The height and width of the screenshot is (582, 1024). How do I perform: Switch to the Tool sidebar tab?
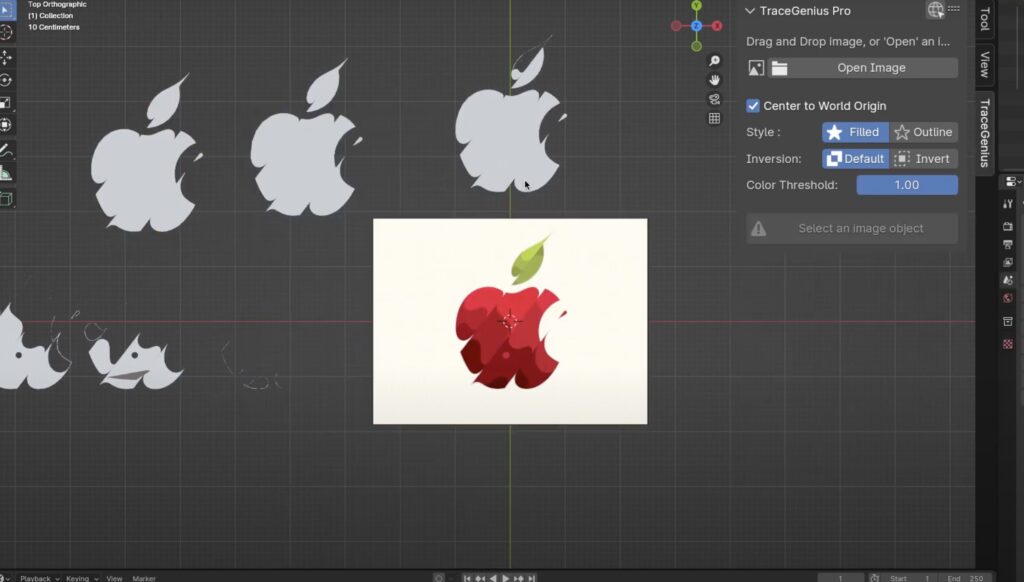(985, 19)
